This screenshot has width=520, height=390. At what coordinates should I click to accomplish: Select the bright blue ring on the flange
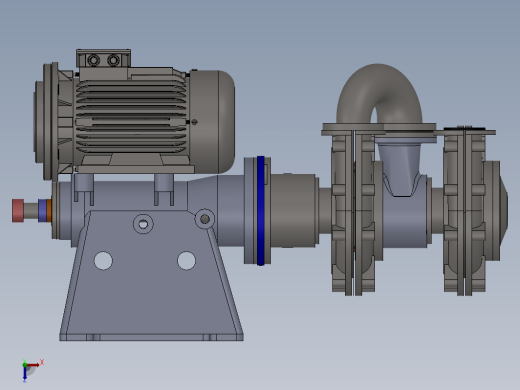(x=261, y=211)
